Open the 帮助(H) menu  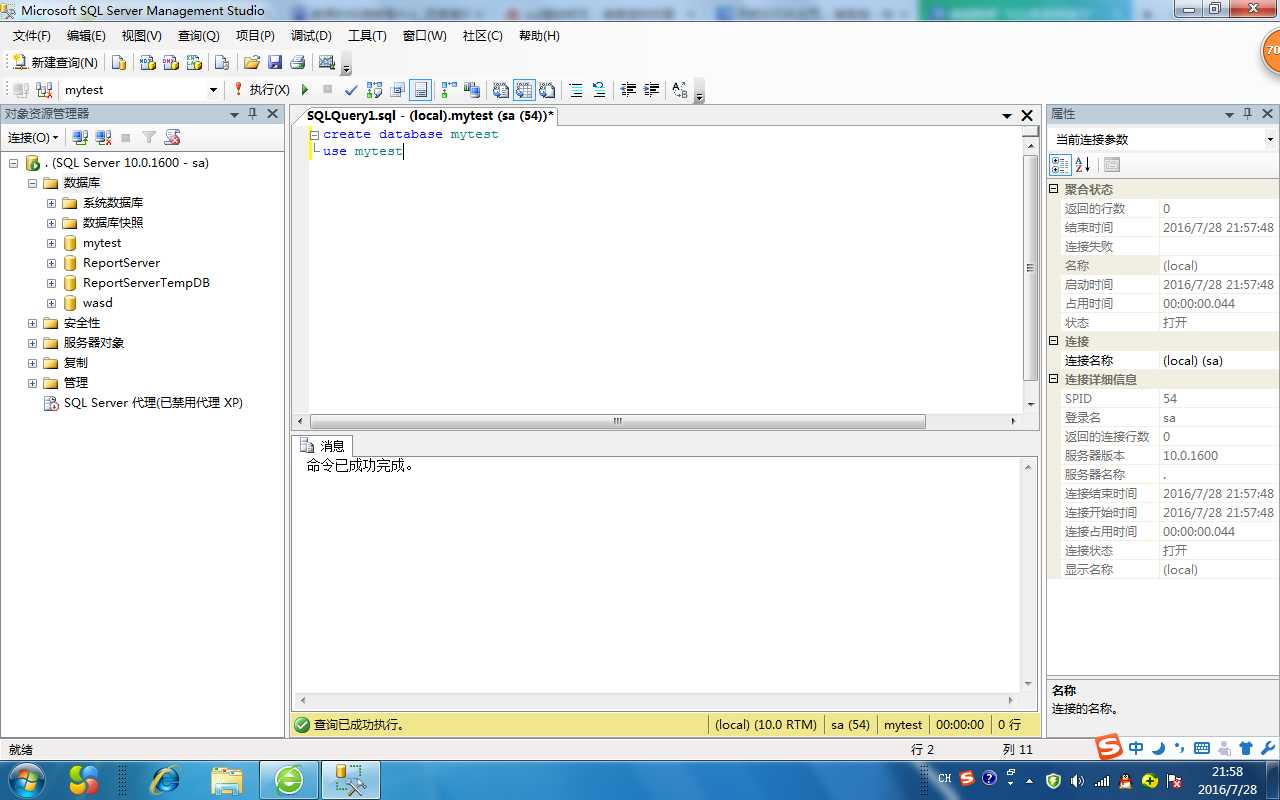pyautogui.click(x=539, y=36)
